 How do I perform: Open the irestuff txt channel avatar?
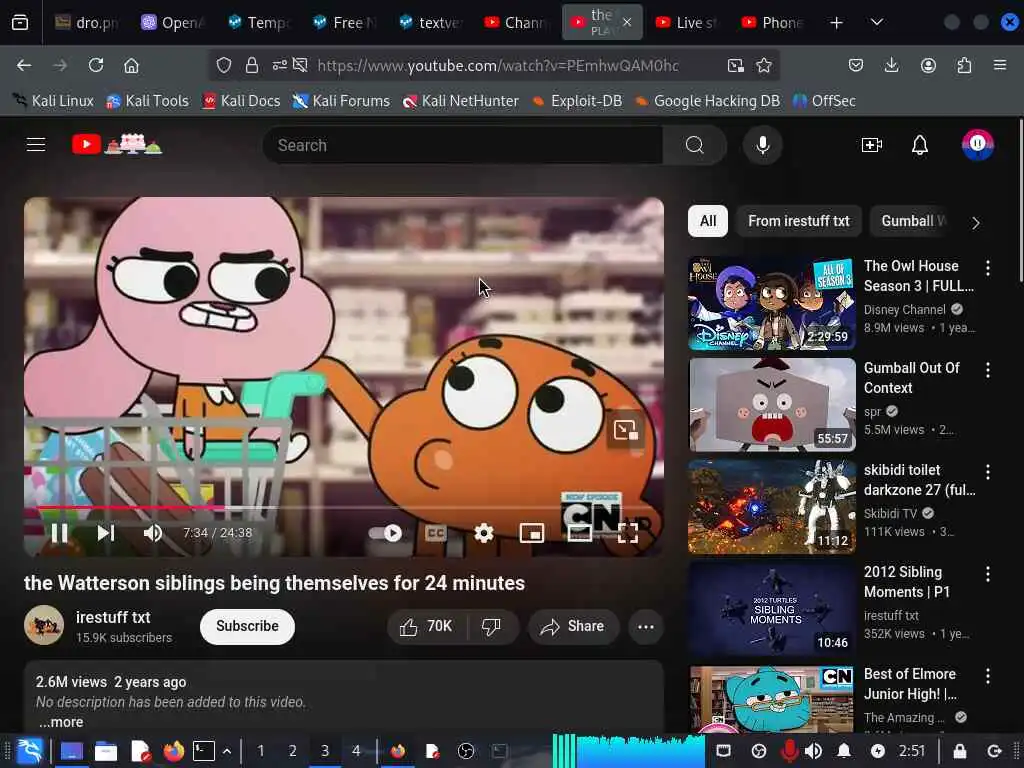click(44, 625)
